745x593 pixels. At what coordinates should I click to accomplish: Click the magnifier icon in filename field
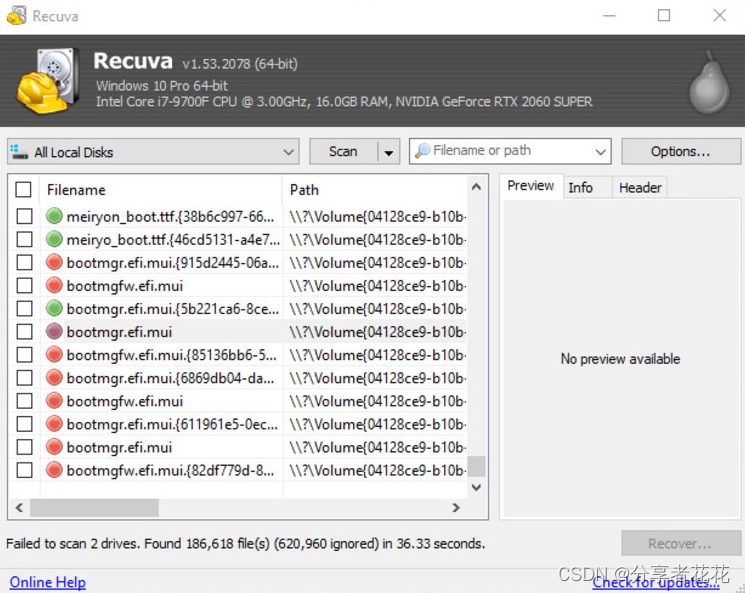coord(422,151)
